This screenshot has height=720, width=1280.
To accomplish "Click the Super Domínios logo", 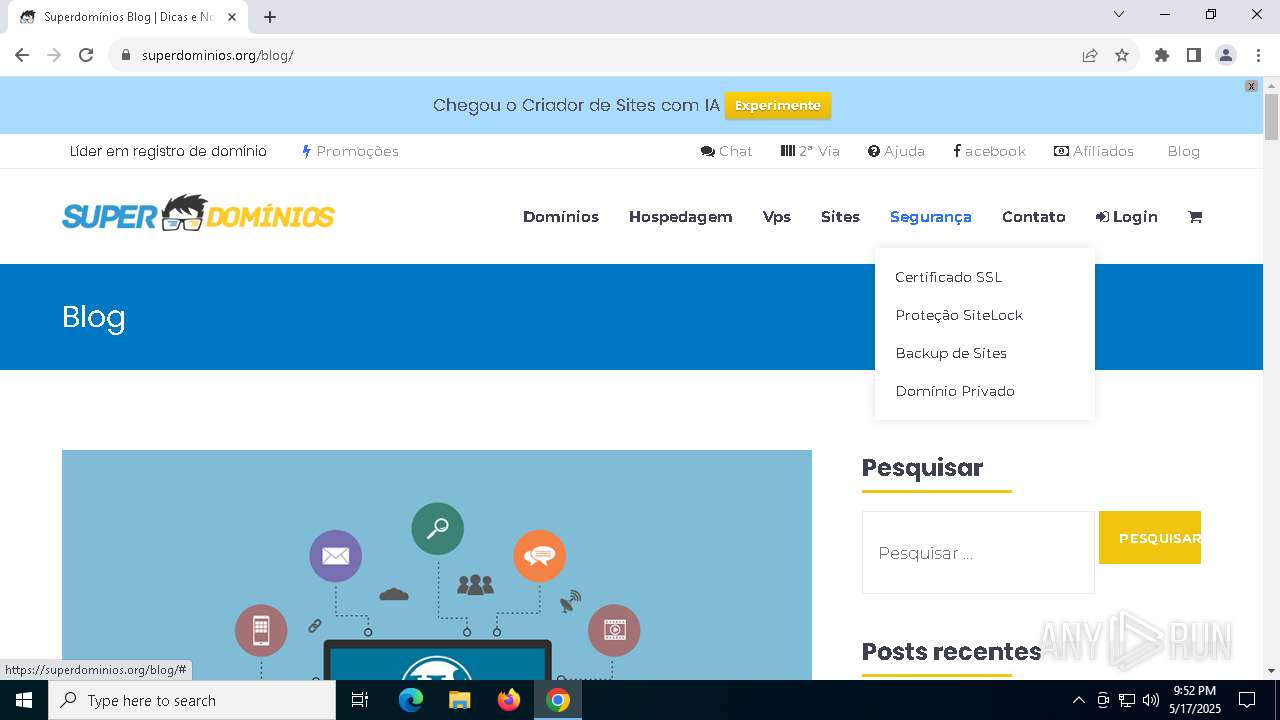I will (x=198, y=213).
